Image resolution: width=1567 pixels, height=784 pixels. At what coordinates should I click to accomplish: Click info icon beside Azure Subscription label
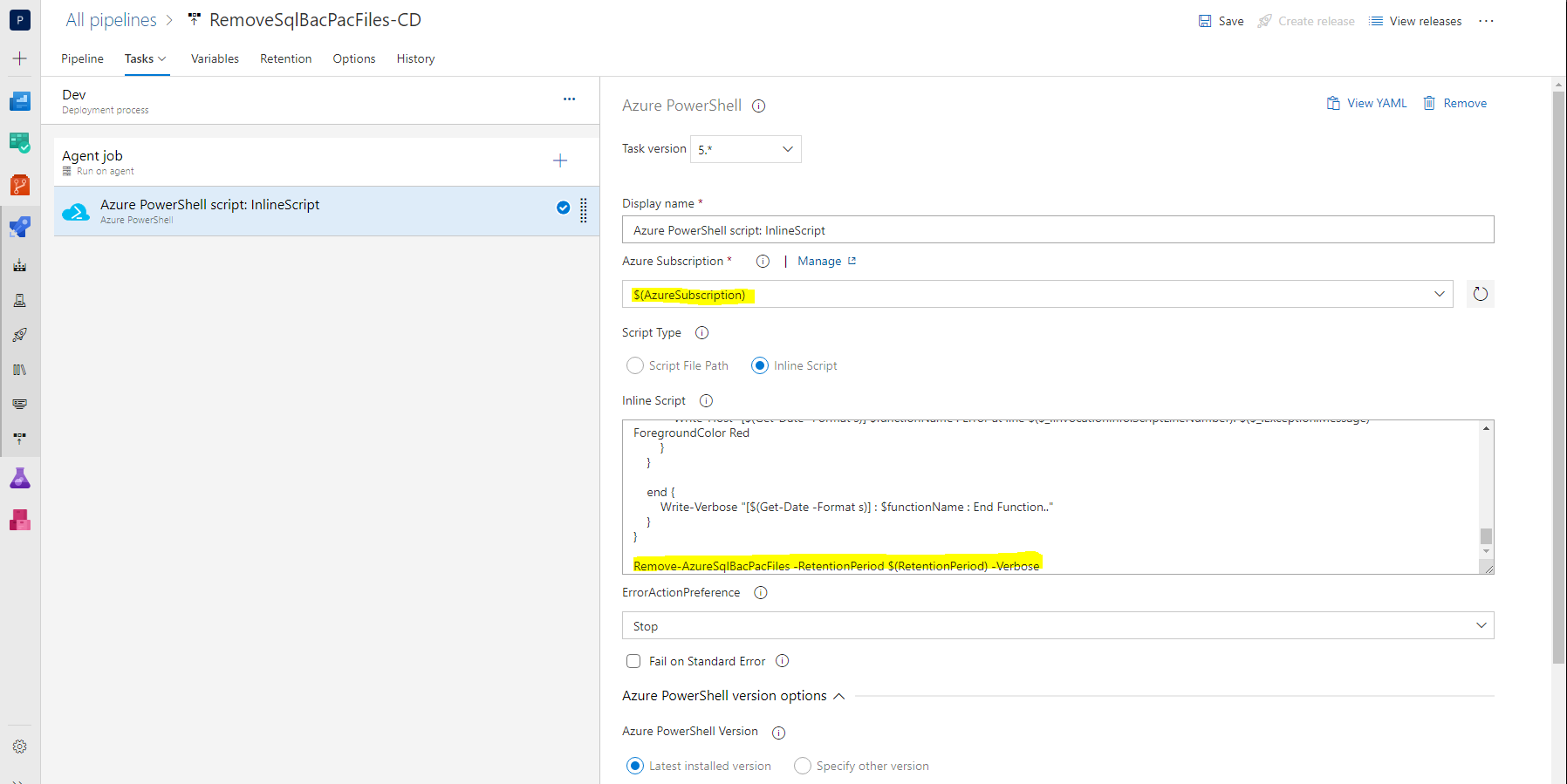pos(763,261)
